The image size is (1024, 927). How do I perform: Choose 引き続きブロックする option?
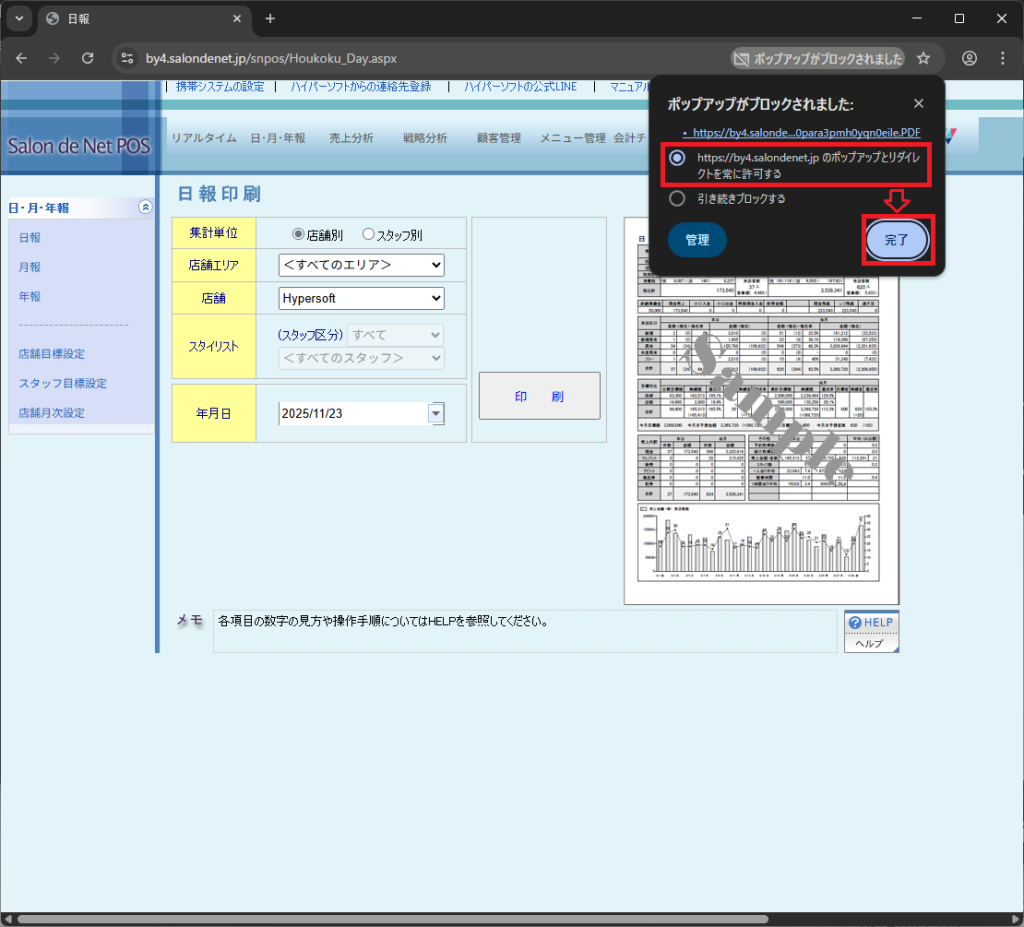click(x=677, y=198)
